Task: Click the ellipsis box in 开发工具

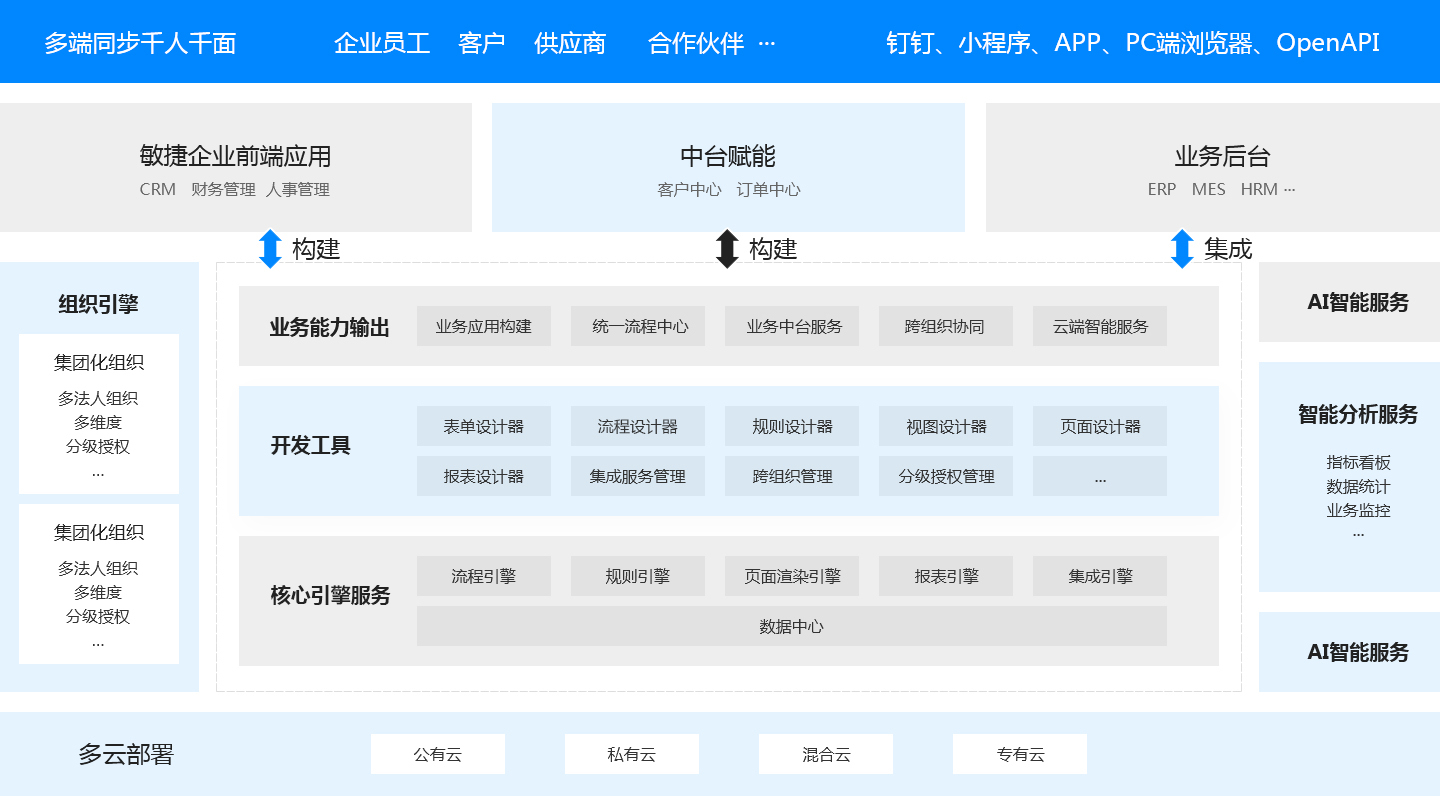Action: (x=1100, y=476)
